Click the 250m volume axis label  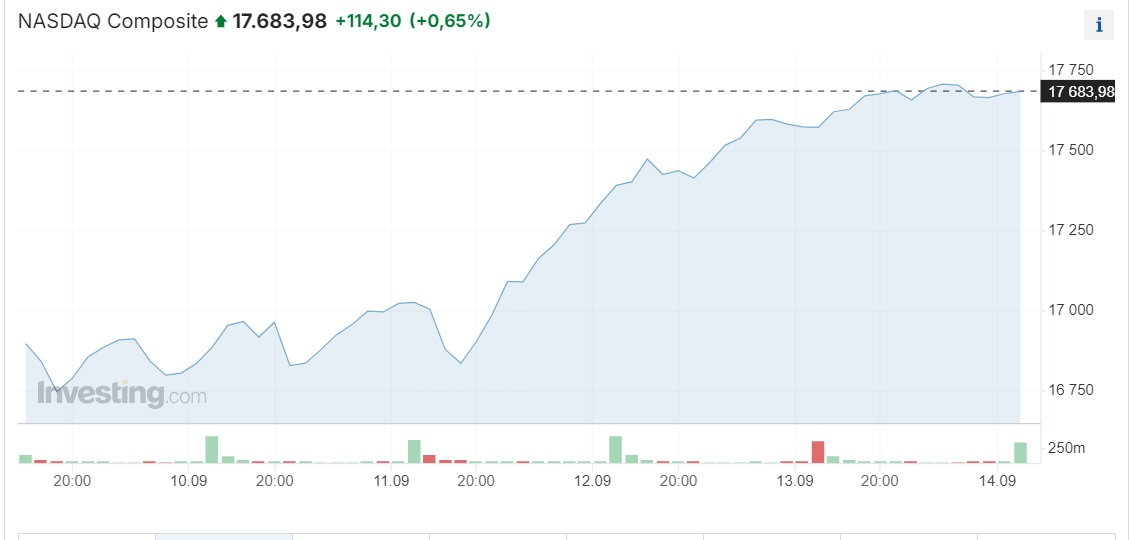pyautogui.click(x=1066, y=448)
